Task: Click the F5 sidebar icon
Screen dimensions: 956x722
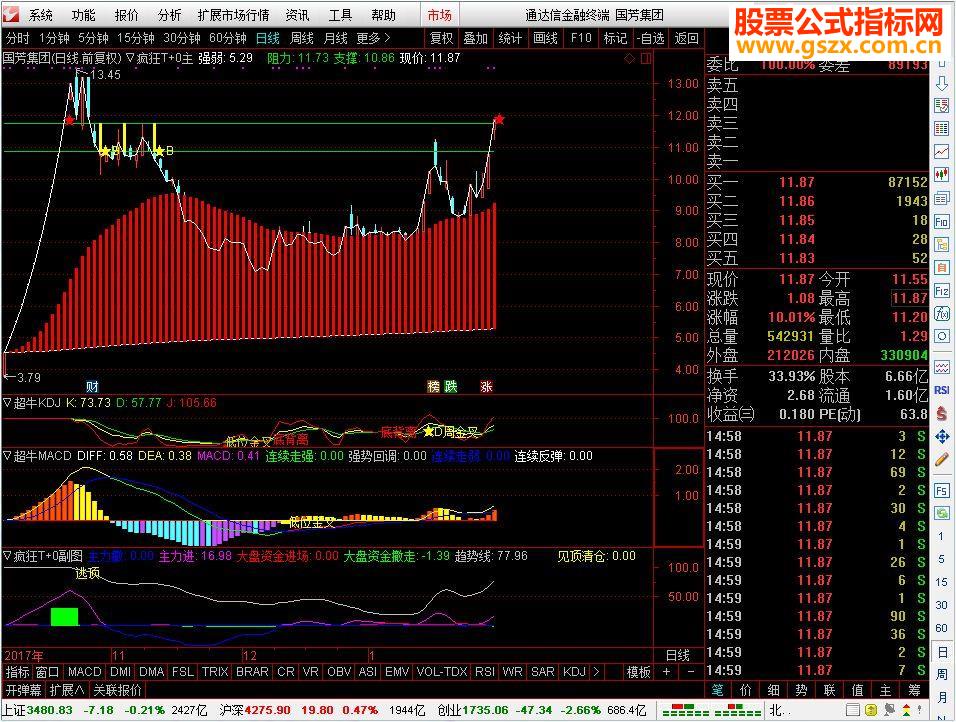Action: click(942, 491)
